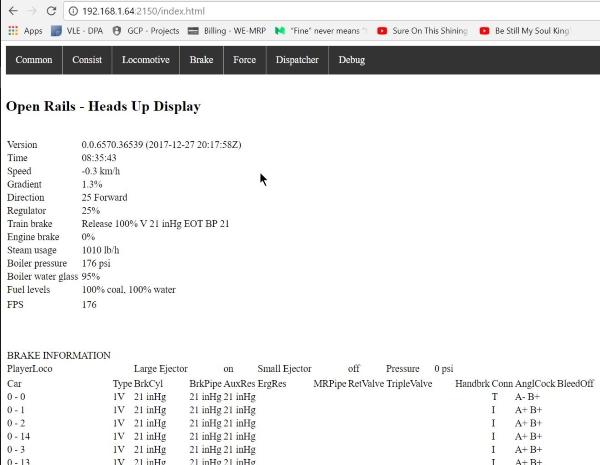Click the gradient value 1.3%
600x465 pixels.
92,184
